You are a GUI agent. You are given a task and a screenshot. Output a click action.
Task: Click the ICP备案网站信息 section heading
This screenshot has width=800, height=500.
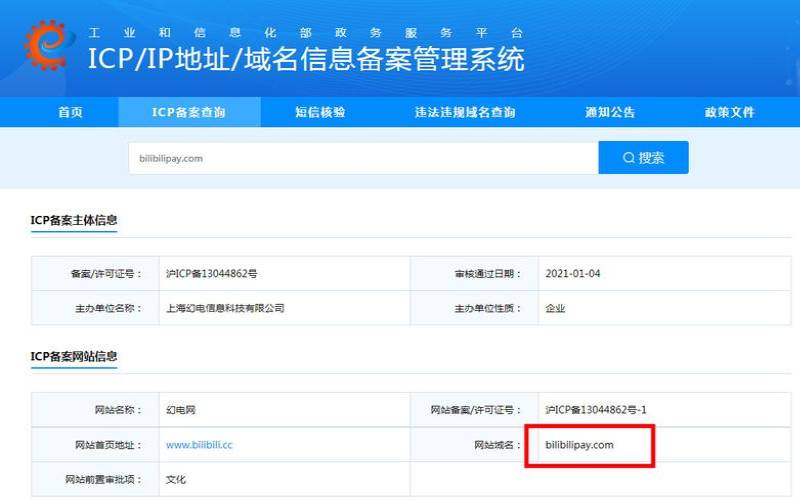coord(74,356)
